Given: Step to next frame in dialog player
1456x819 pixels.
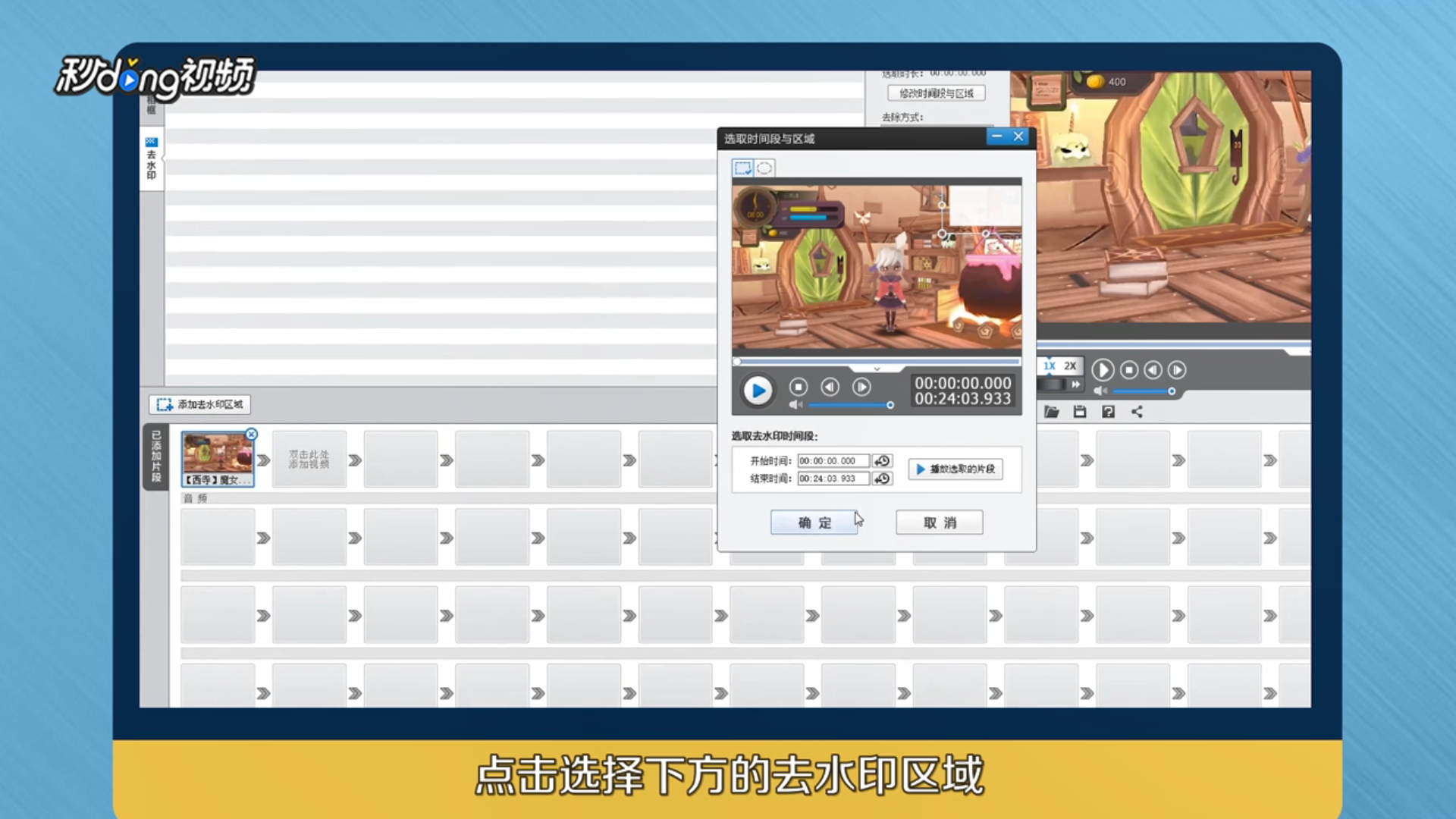Looking at the screenshot, I should pyautogui.click(x=861, y=388).
